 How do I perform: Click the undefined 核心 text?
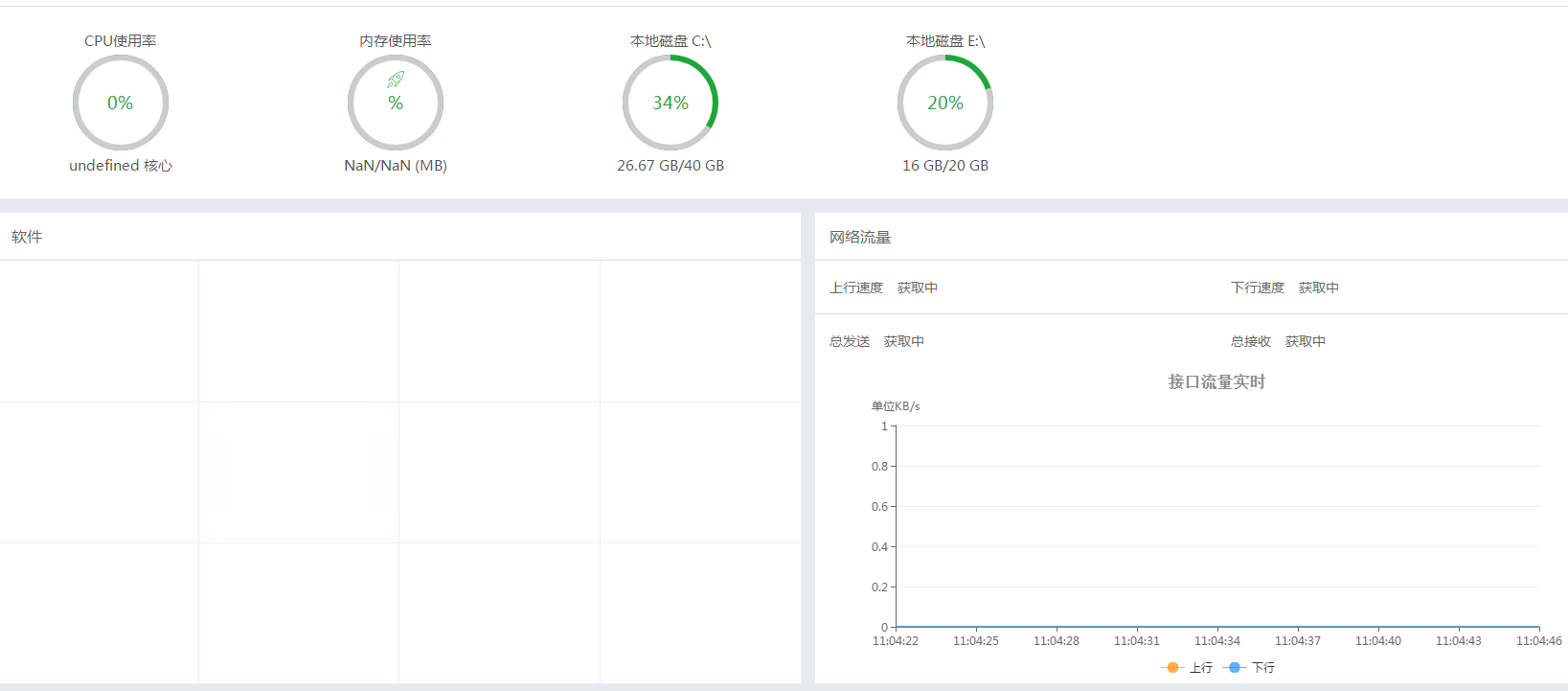pos(121,166)
